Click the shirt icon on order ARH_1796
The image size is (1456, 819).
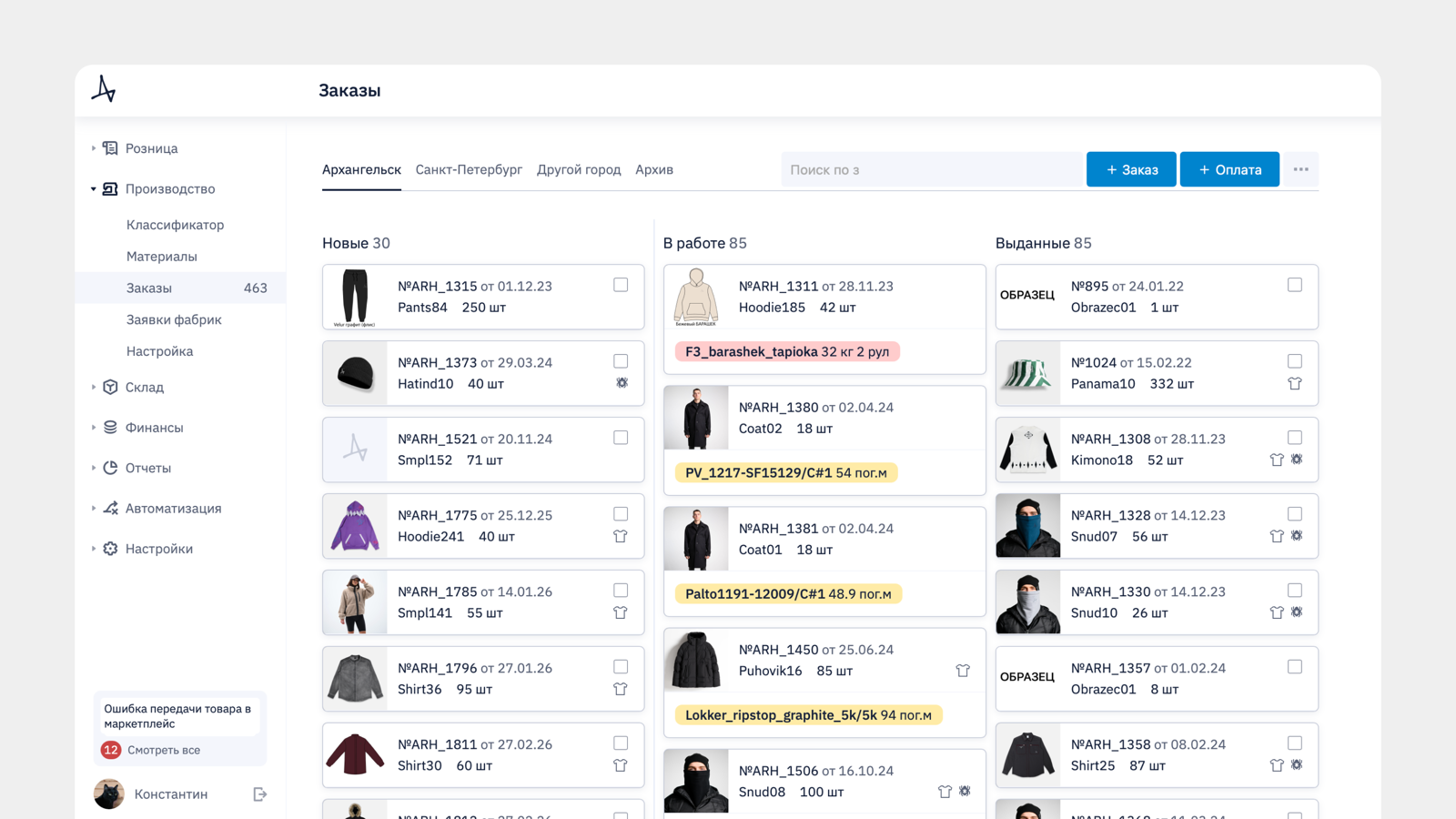tap(621, 689)
